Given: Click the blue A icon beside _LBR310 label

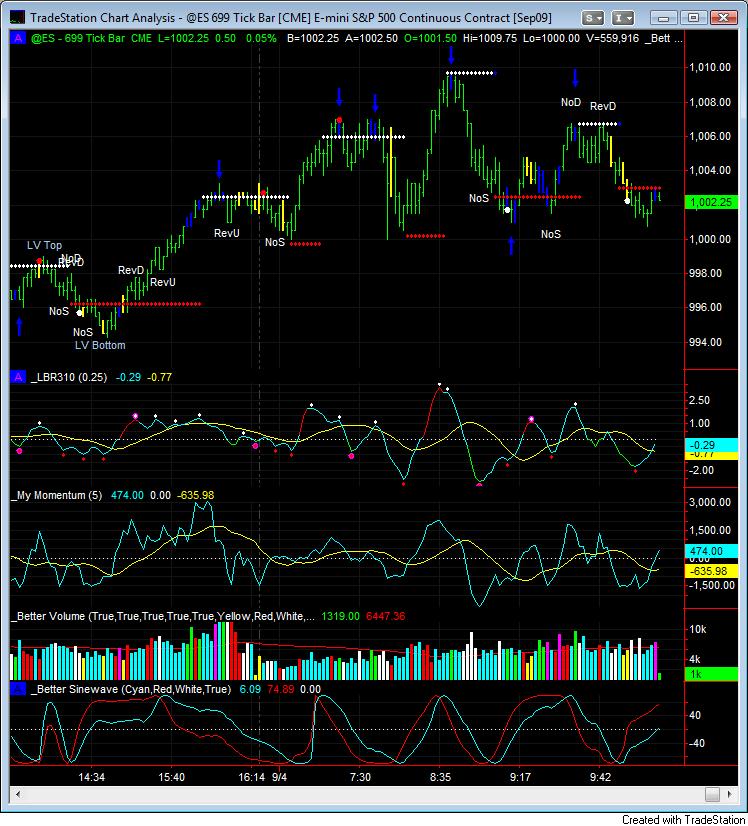Looking at the screenshot, I should pyautogui.click(x=18, y=377).
